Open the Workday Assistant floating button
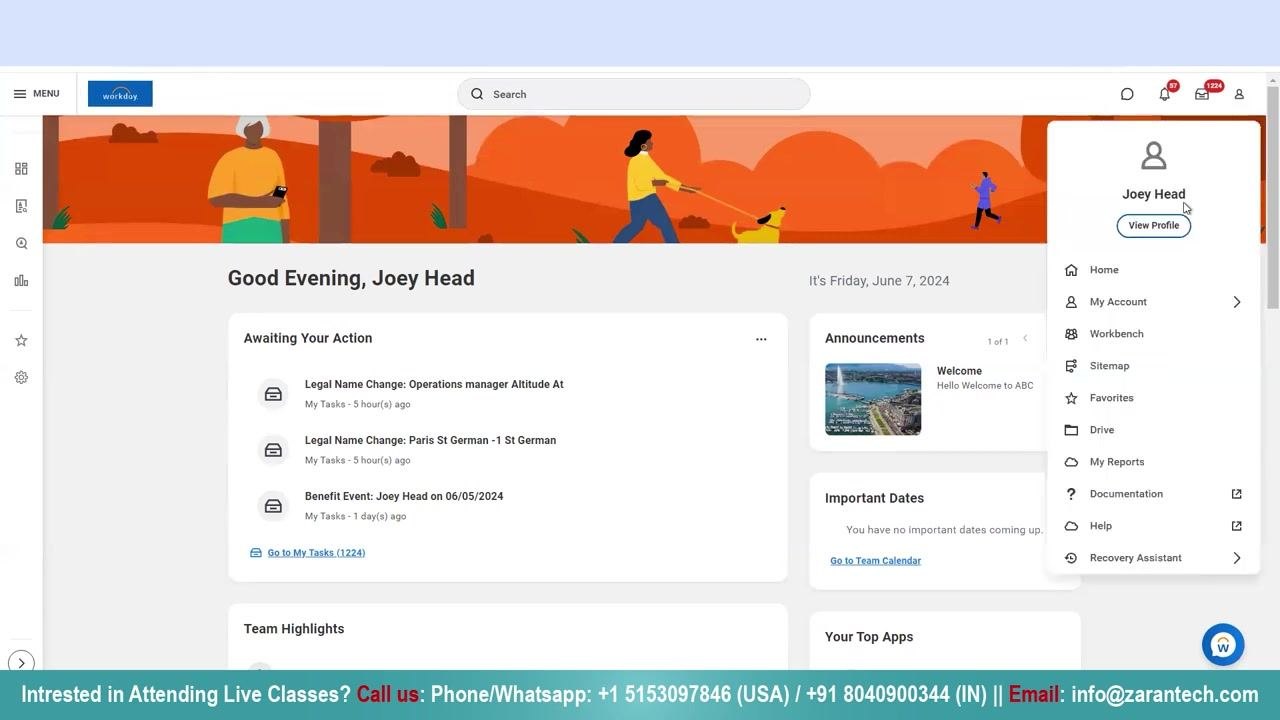The image size is (1280, 720). [x=1223, y=645]
